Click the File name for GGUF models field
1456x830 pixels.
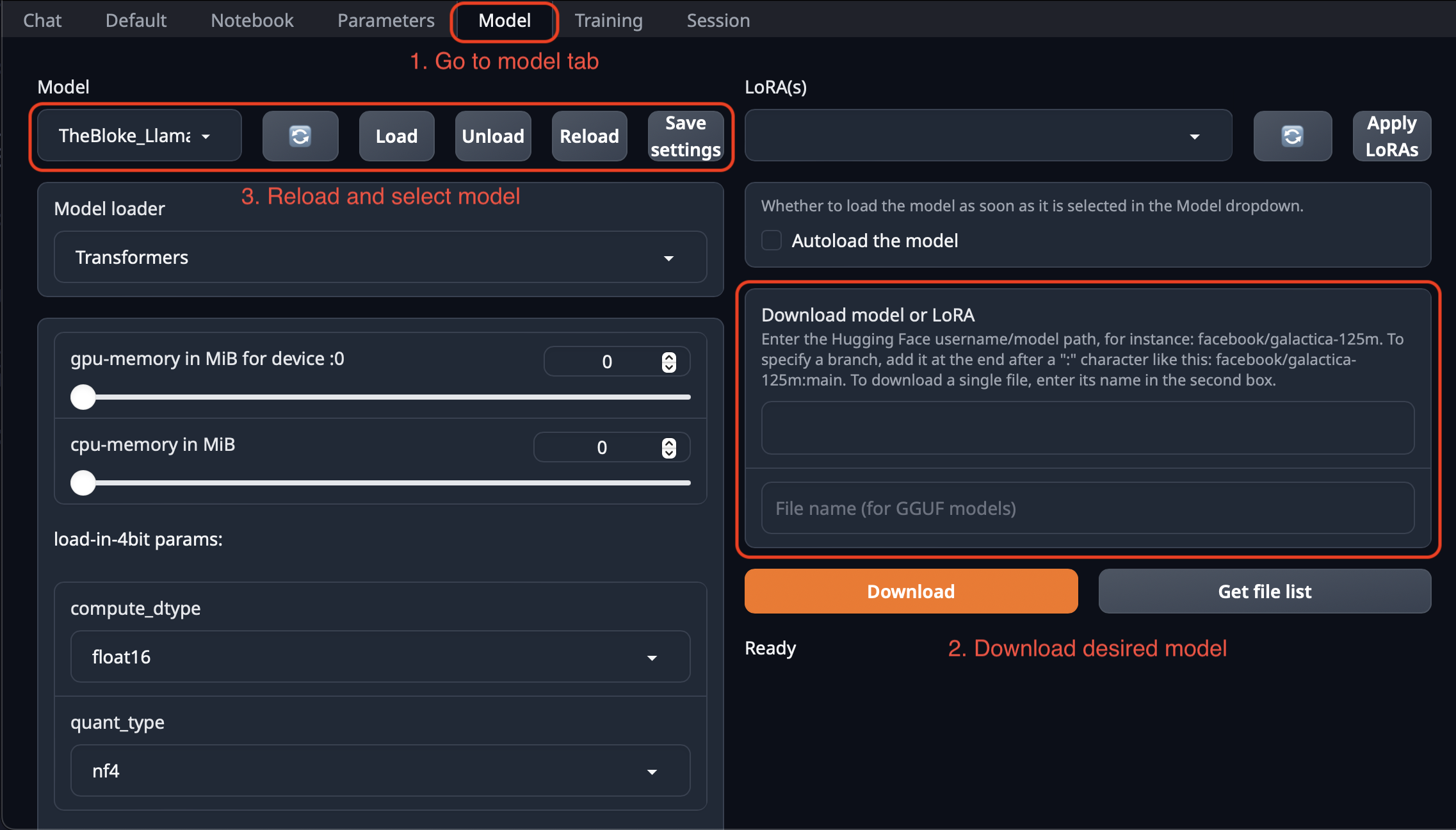(x=1087, y=509)
